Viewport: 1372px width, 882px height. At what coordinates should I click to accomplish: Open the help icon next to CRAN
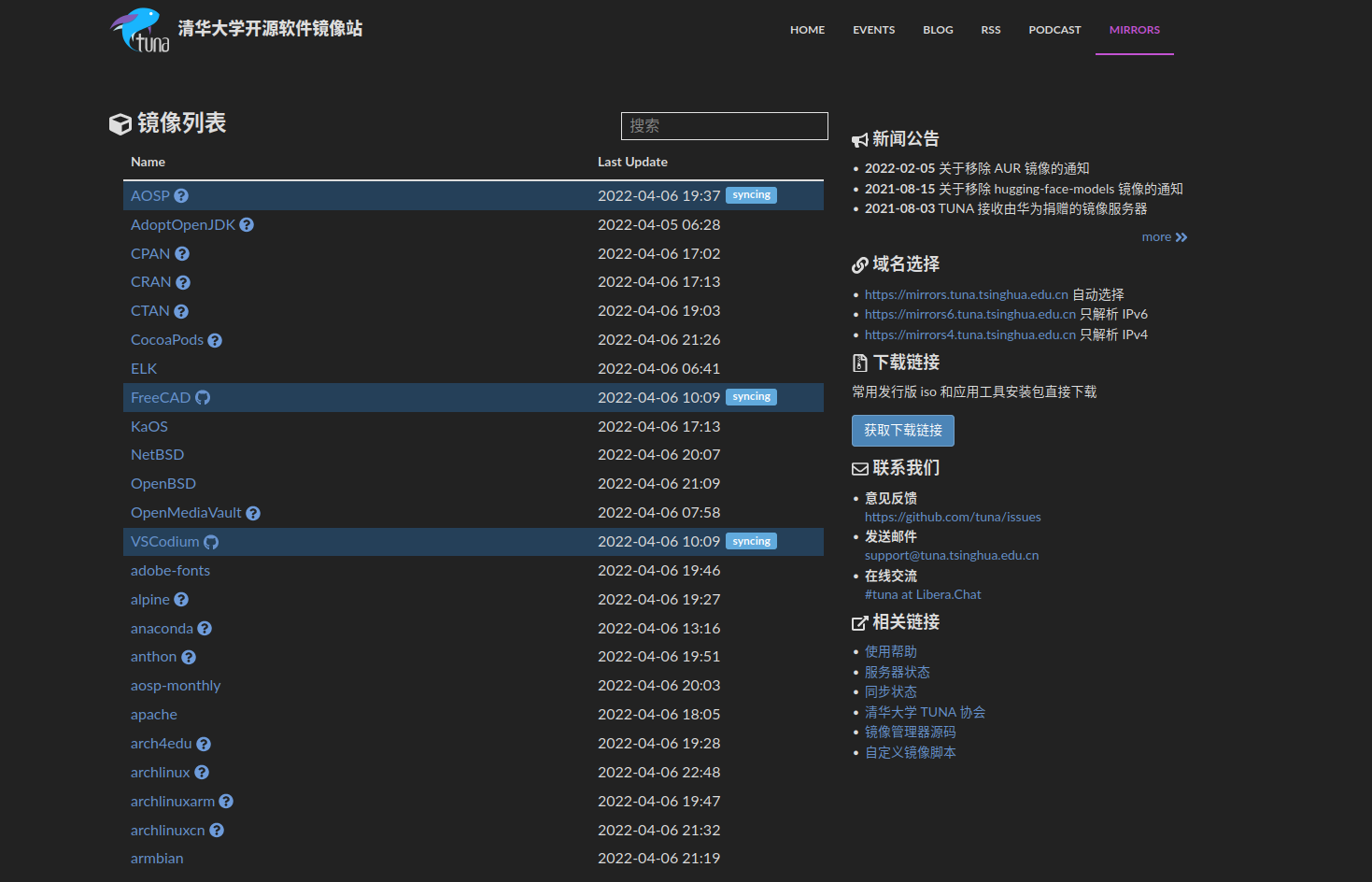click(183, 282)
